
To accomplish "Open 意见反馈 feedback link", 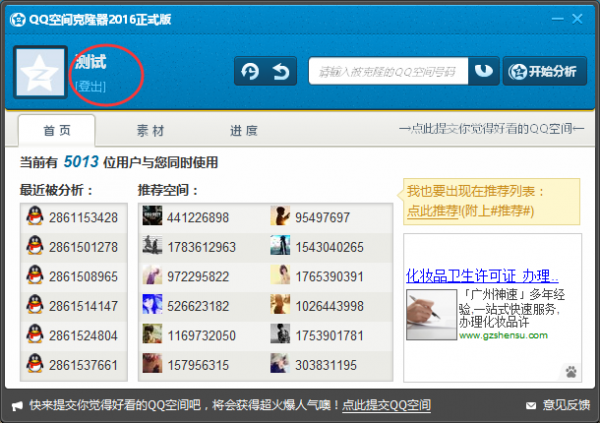I will pyautogui.click(x=566, y=405).
